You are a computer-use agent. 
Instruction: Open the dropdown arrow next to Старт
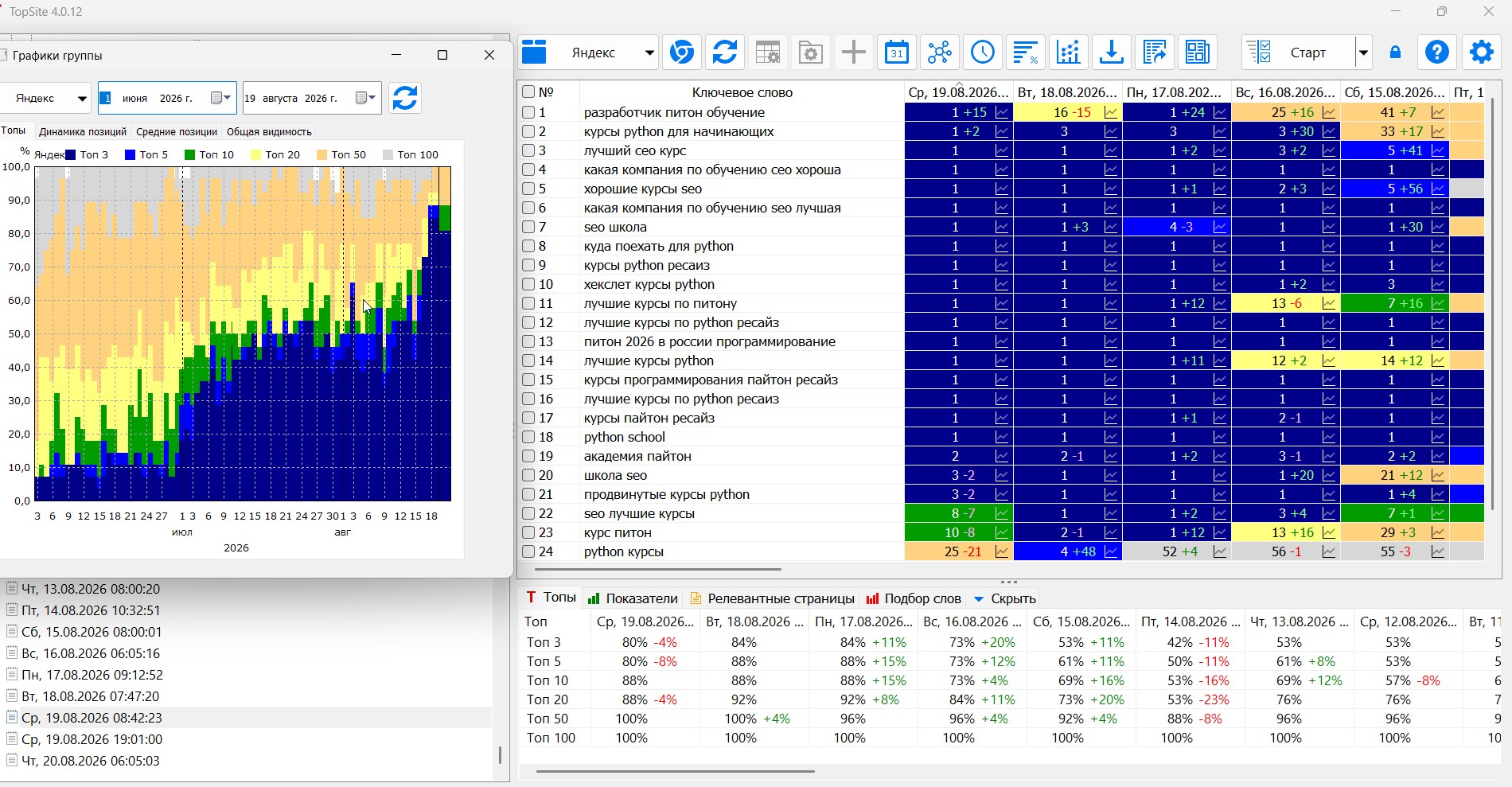click(1363, 53)
